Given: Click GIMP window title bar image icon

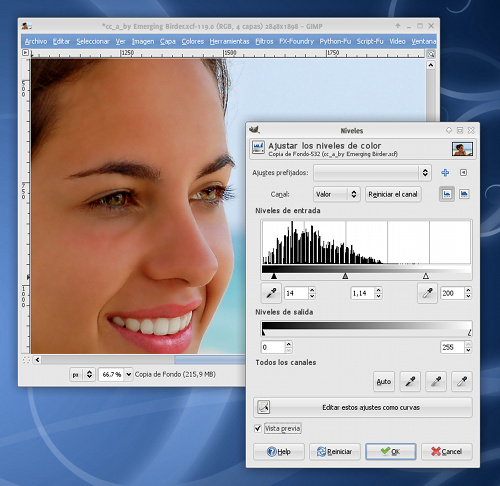Looking at the screenshot, I should click(x=26, y=26).
